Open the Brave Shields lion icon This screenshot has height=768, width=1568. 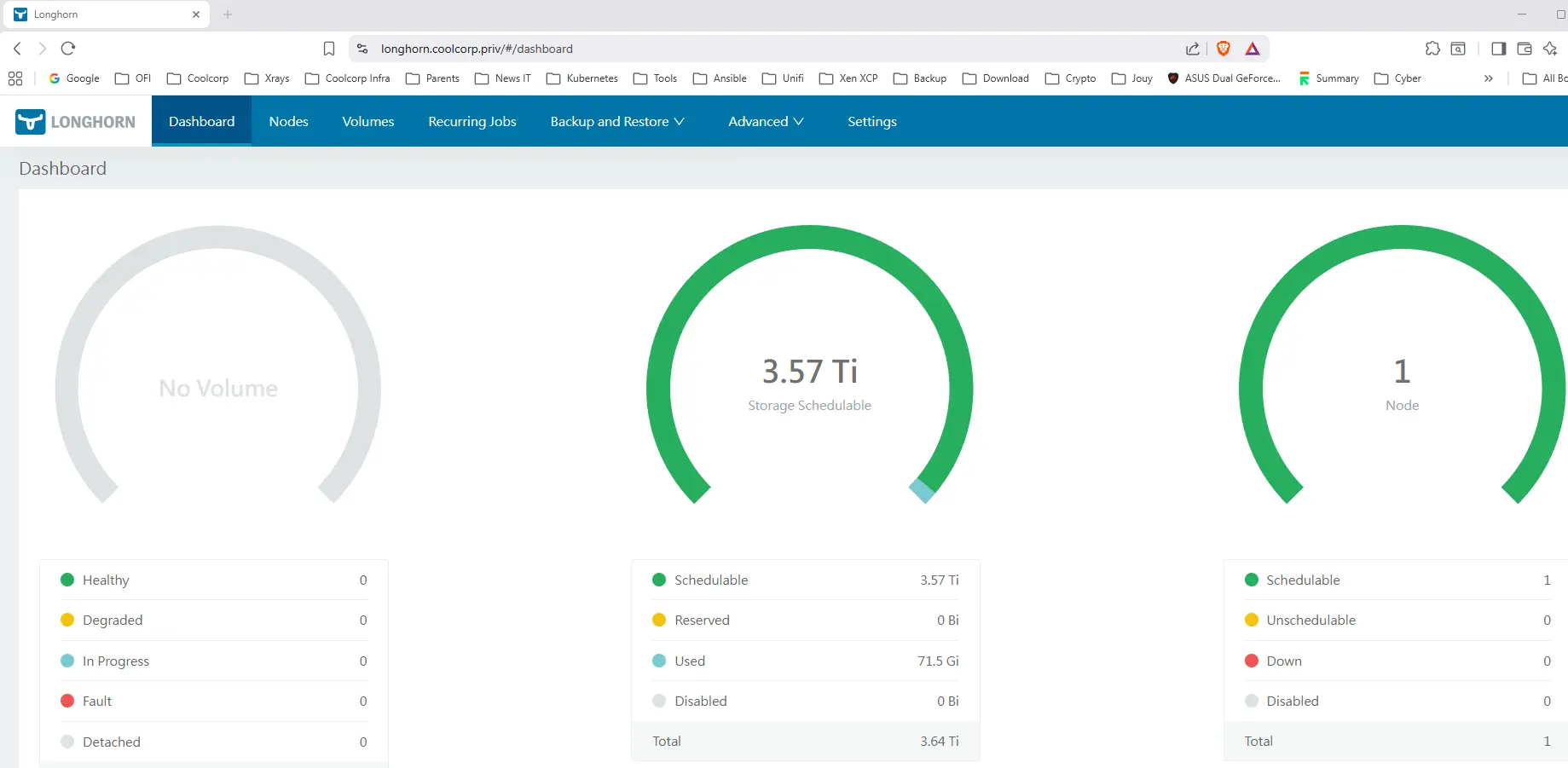(1224, 49)
